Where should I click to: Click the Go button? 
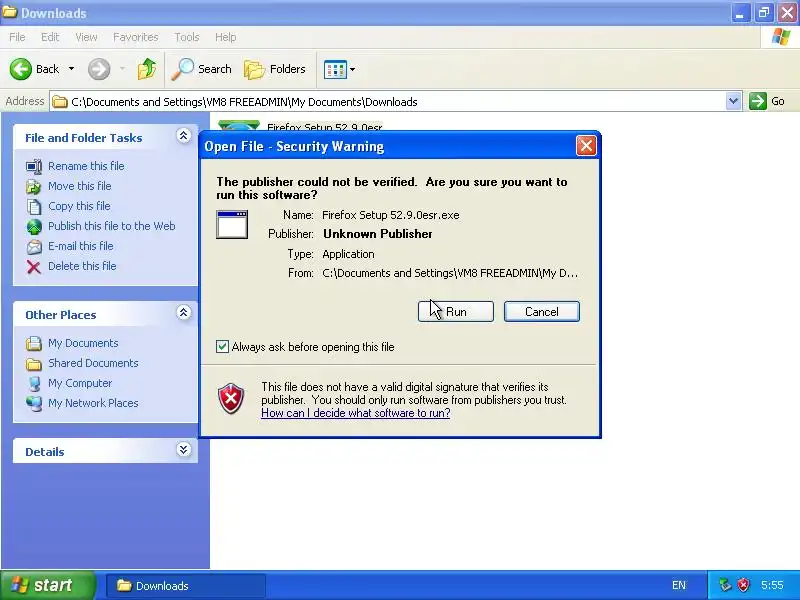tap(767, 101)
